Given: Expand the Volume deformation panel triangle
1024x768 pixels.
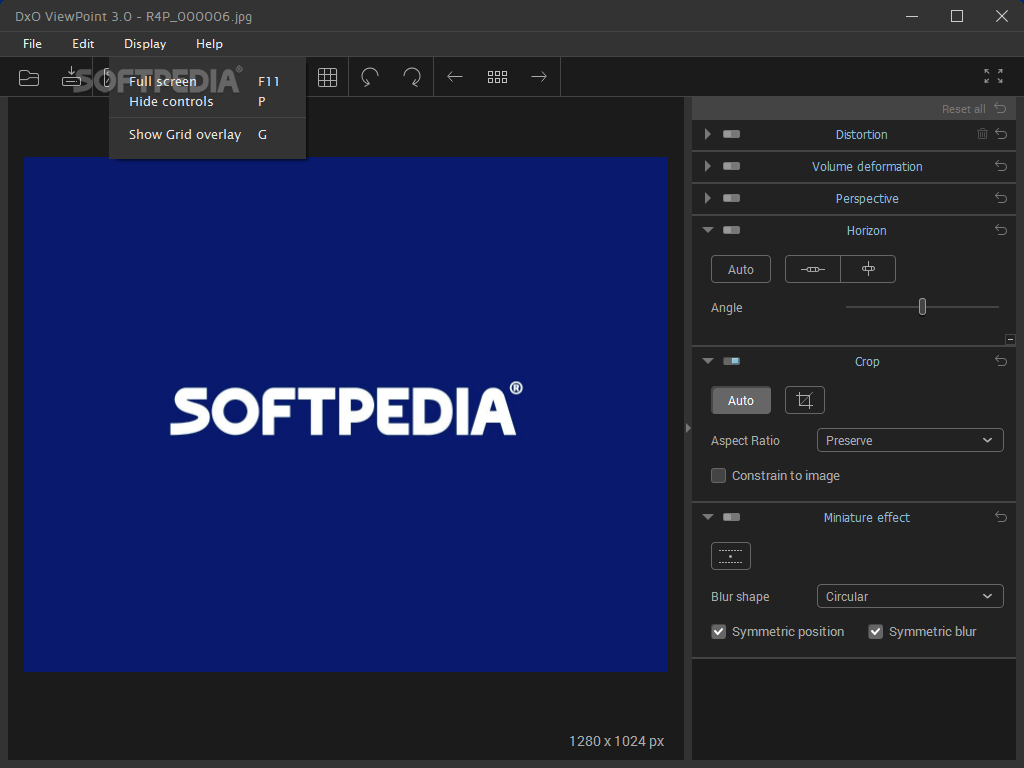Looking at the screenshot, I should [707, 166].
